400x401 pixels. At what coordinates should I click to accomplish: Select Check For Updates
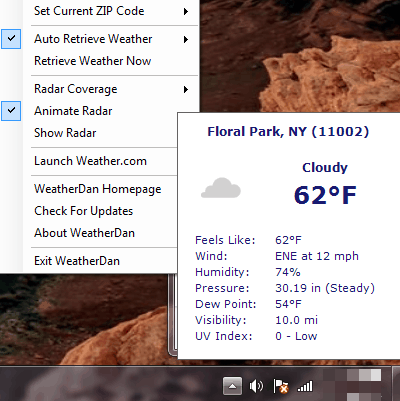(83, 211)
